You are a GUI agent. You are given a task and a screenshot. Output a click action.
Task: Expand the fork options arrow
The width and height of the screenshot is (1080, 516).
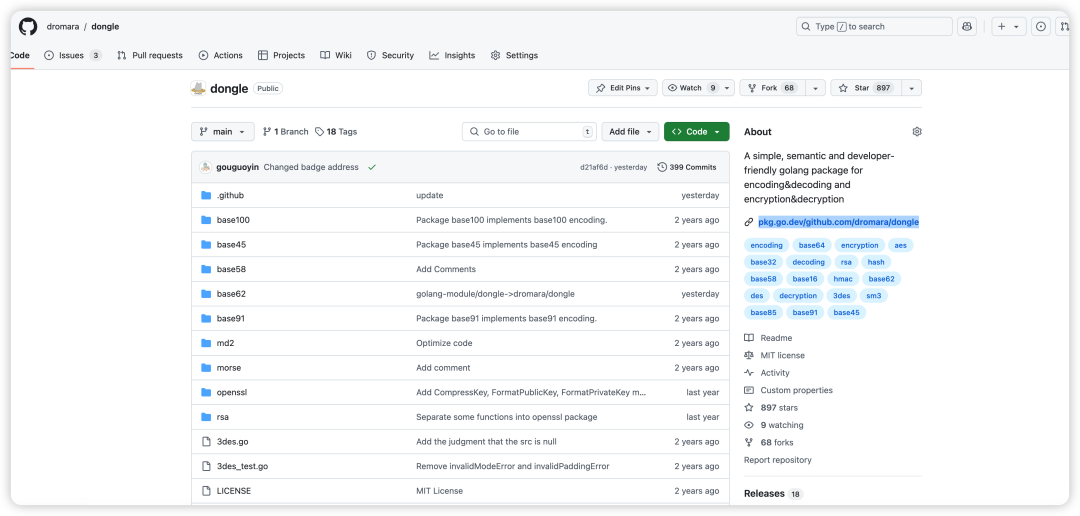[816, 88]
